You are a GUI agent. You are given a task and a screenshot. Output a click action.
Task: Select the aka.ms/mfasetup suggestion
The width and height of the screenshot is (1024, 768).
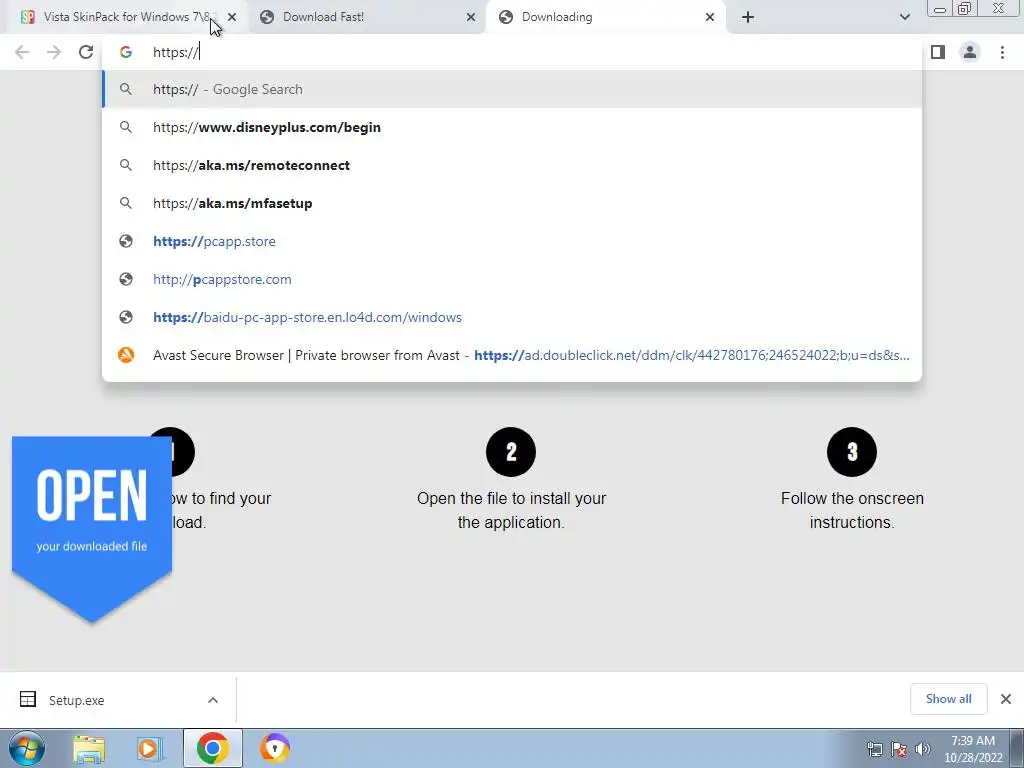(512, 203)
